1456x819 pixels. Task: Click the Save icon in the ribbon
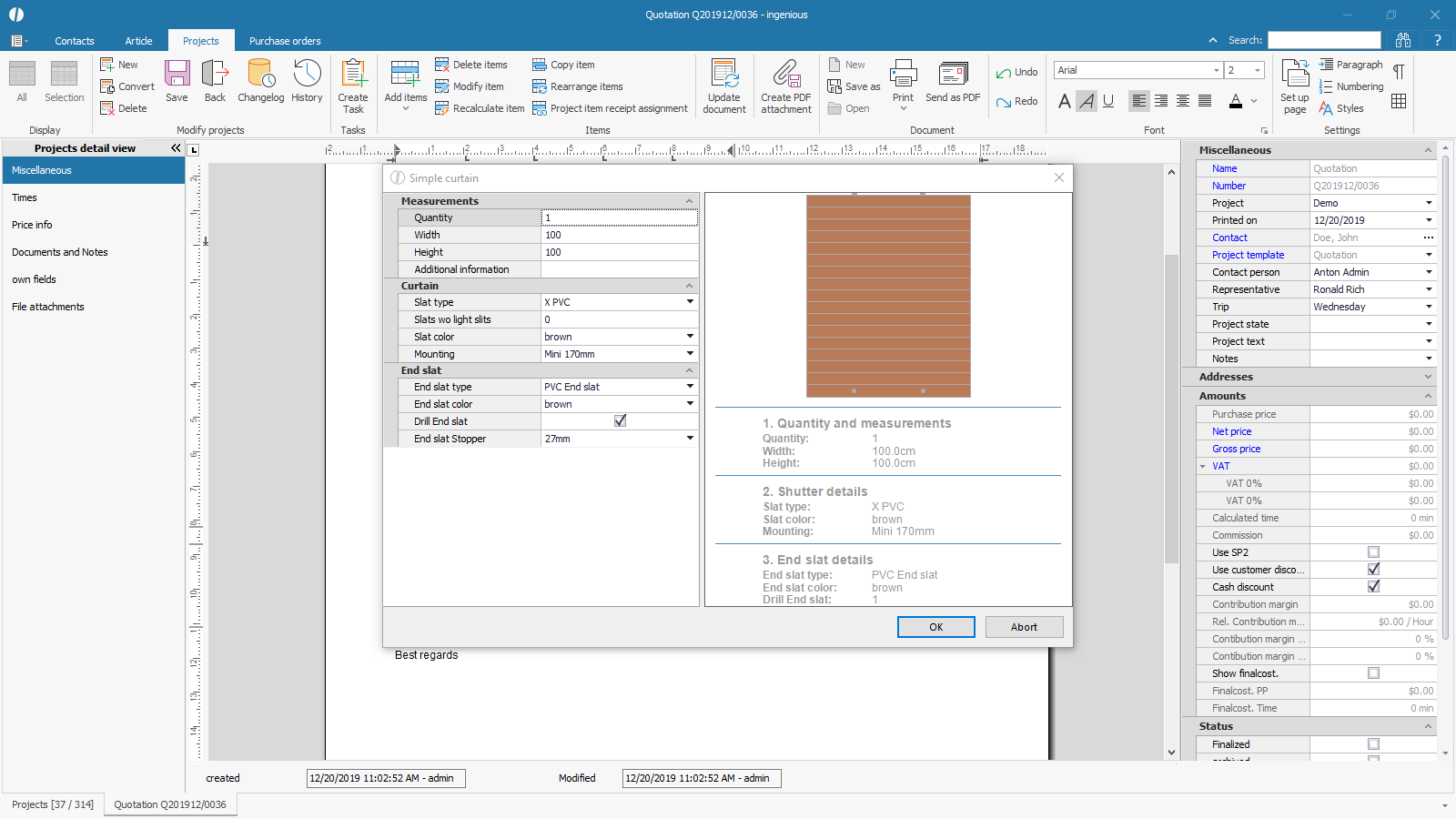pyautogui.click(x=177, y=81)
